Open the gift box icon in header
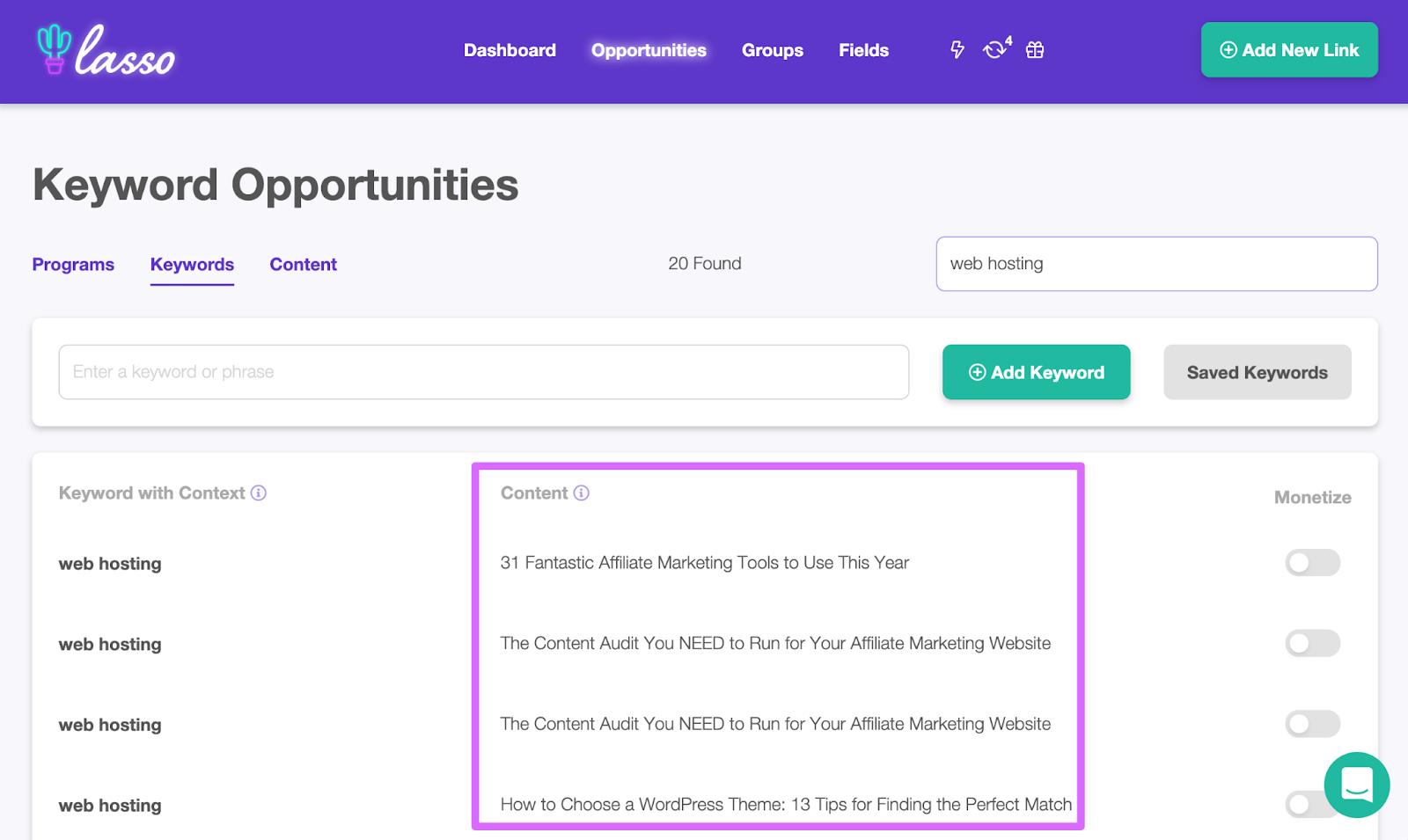The width and height of the screenshot is (1408, 840). point(1035,50)
